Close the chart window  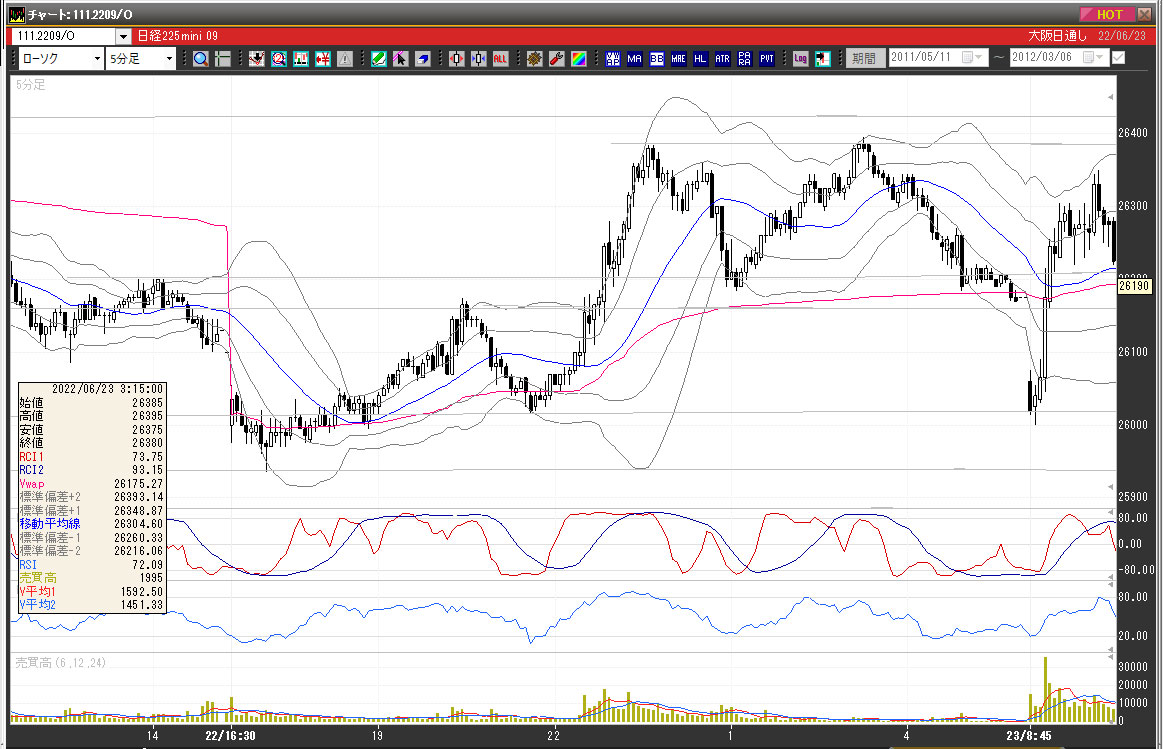pyautogui.click(x=1145, y=14)
